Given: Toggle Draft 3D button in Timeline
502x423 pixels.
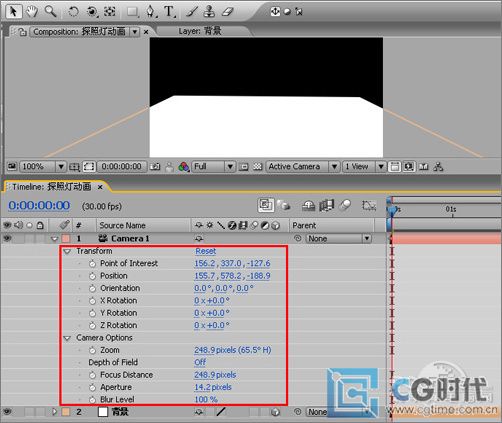Looking at the screenshot, I should click(284, 205).
